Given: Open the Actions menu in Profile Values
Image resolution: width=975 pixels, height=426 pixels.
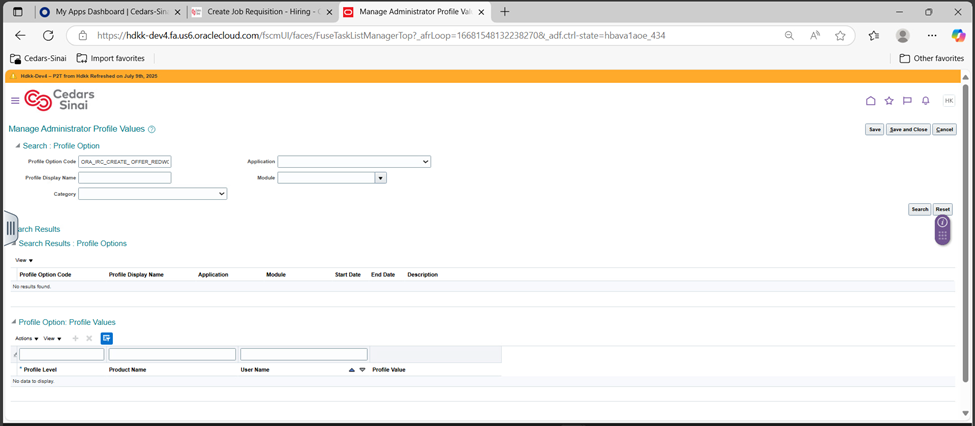Looking at the screenshot, I should [x=27, y=338].
